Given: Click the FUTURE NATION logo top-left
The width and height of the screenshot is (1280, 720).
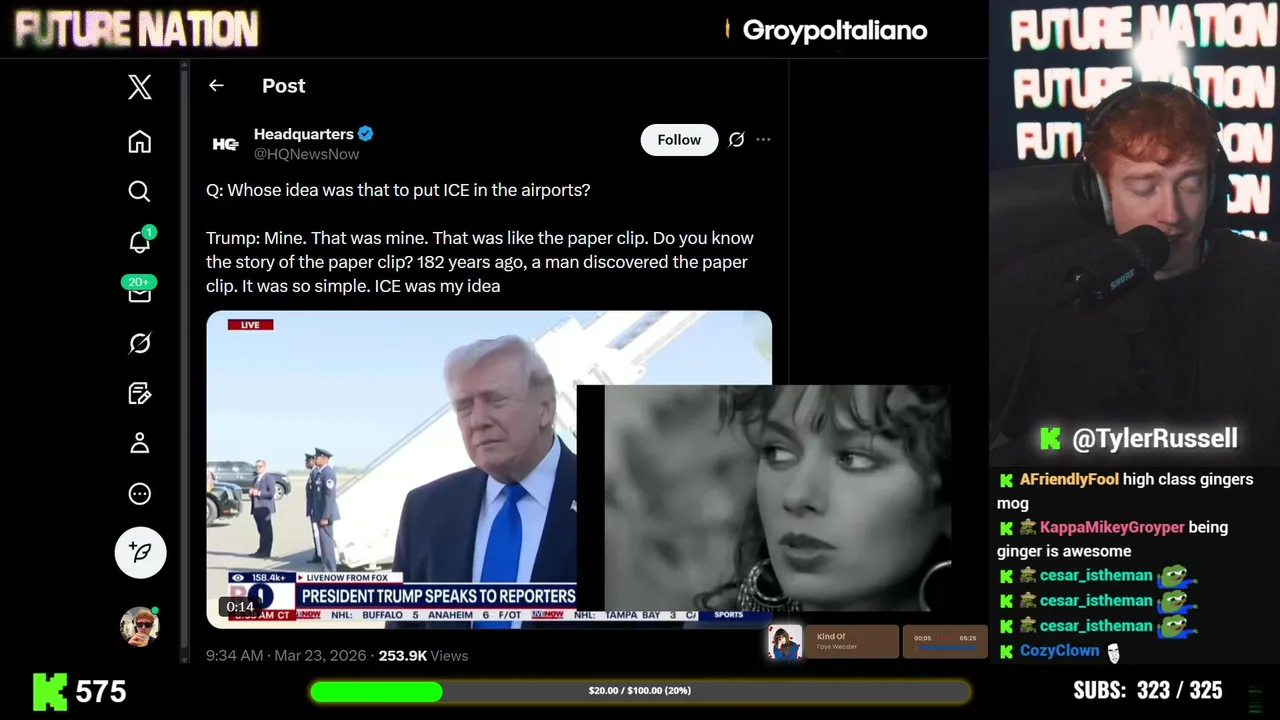Looking at the screenshot, I should click(137, 30).
